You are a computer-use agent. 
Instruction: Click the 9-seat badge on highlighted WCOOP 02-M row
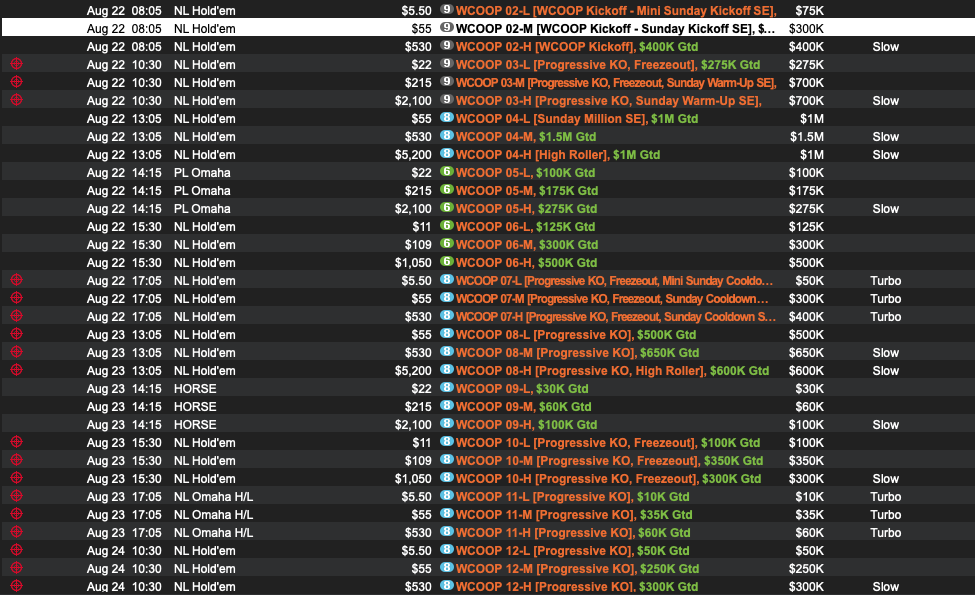pyautogui.click(x=446, y=27)
